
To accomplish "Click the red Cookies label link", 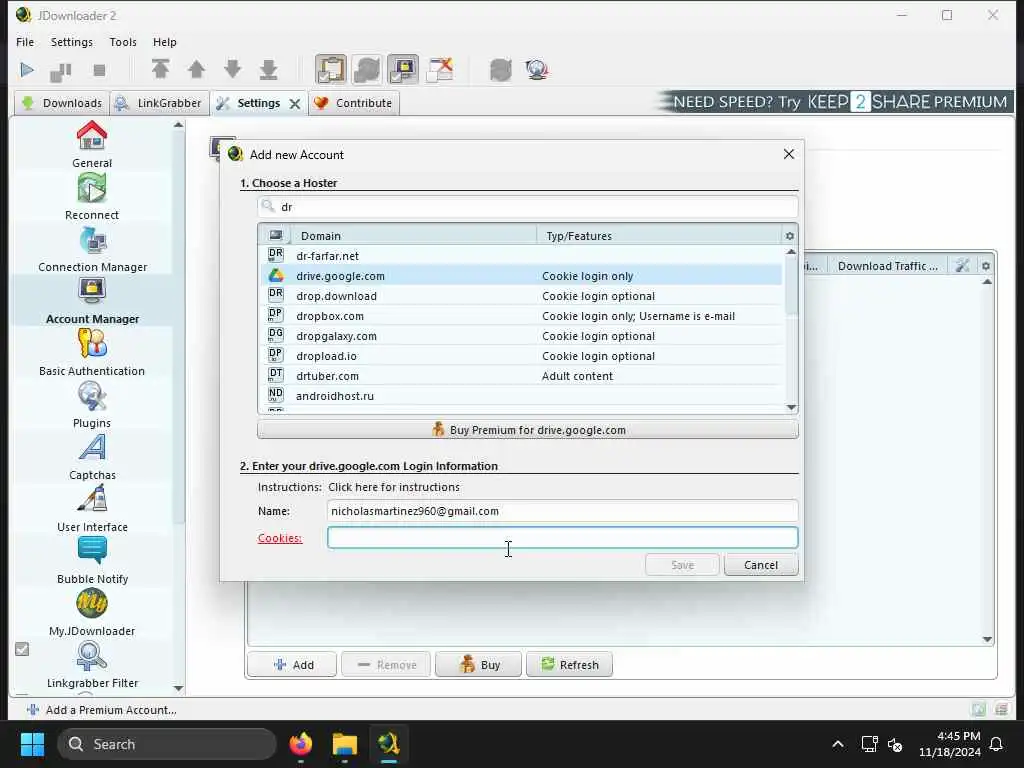I will [280, 538].
